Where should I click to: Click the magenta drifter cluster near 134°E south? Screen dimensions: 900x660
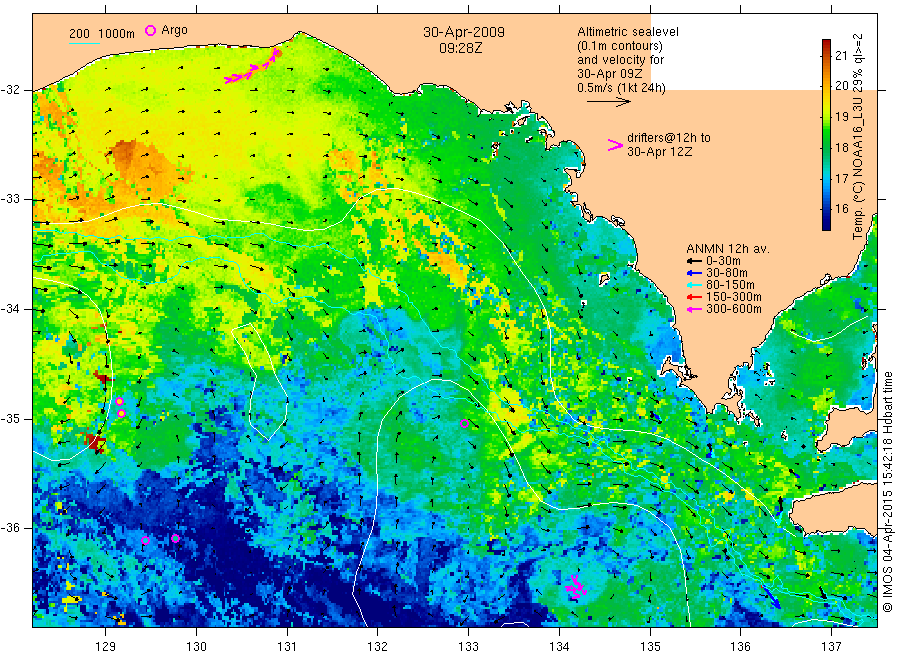[x=575, y=587]
